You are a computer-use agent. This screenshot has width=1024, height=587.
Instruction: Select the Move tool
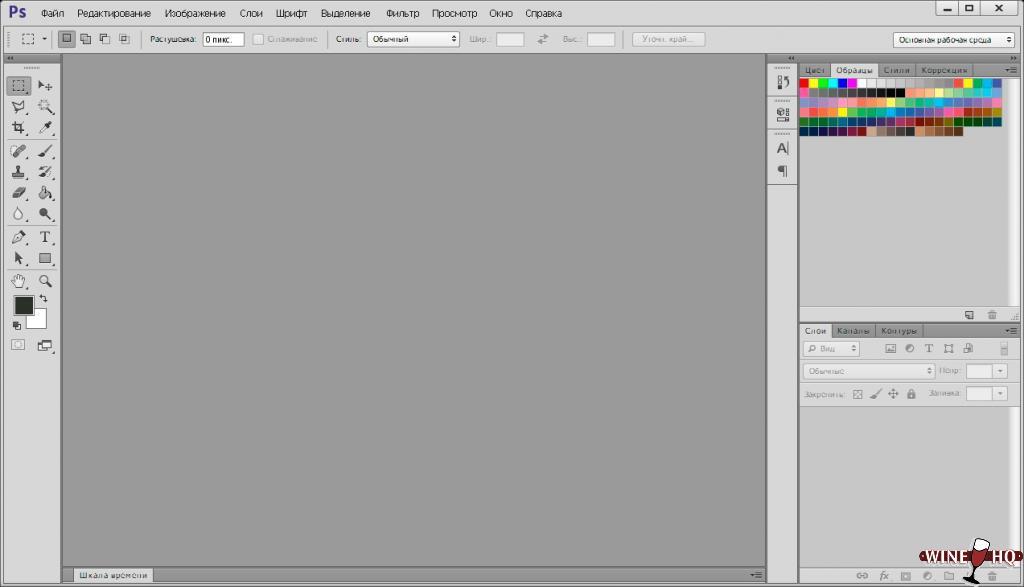(45, 86)
